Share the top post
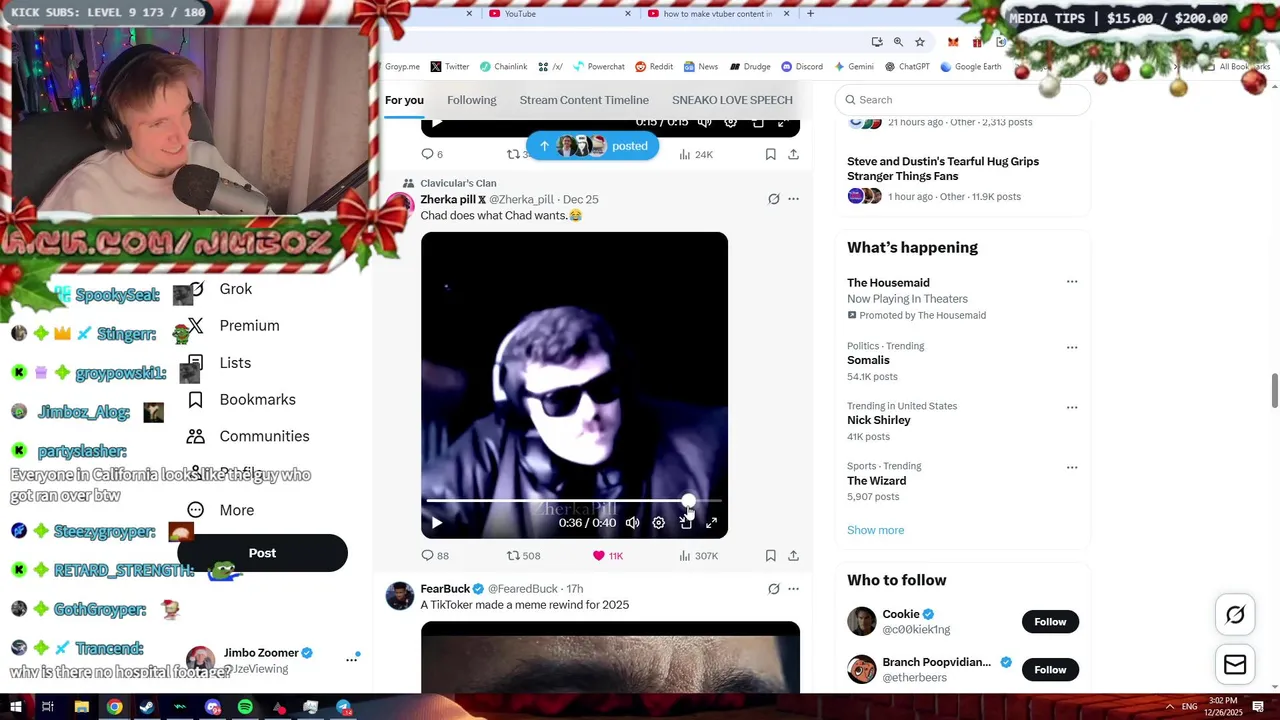1280x720 pixels. (793, 154)
